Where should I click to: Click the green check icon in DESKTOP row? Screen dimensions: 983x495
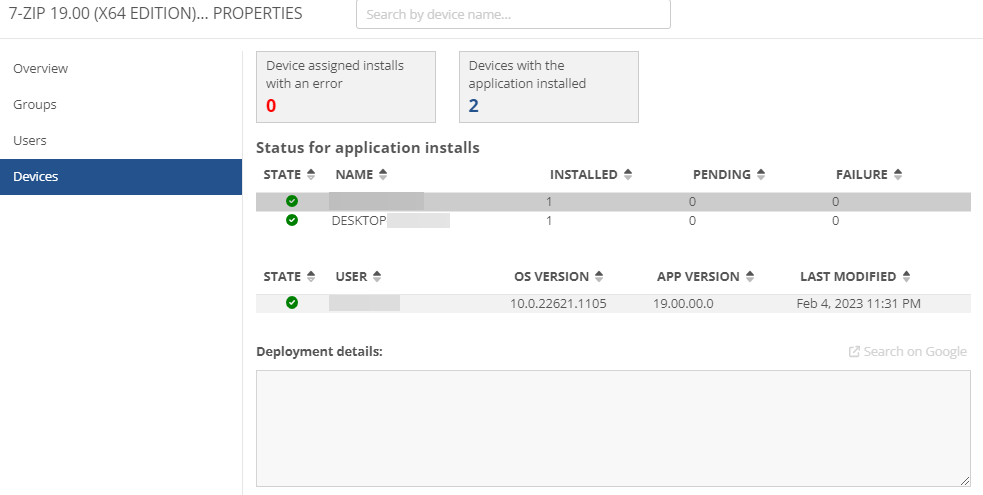[292, 220]
